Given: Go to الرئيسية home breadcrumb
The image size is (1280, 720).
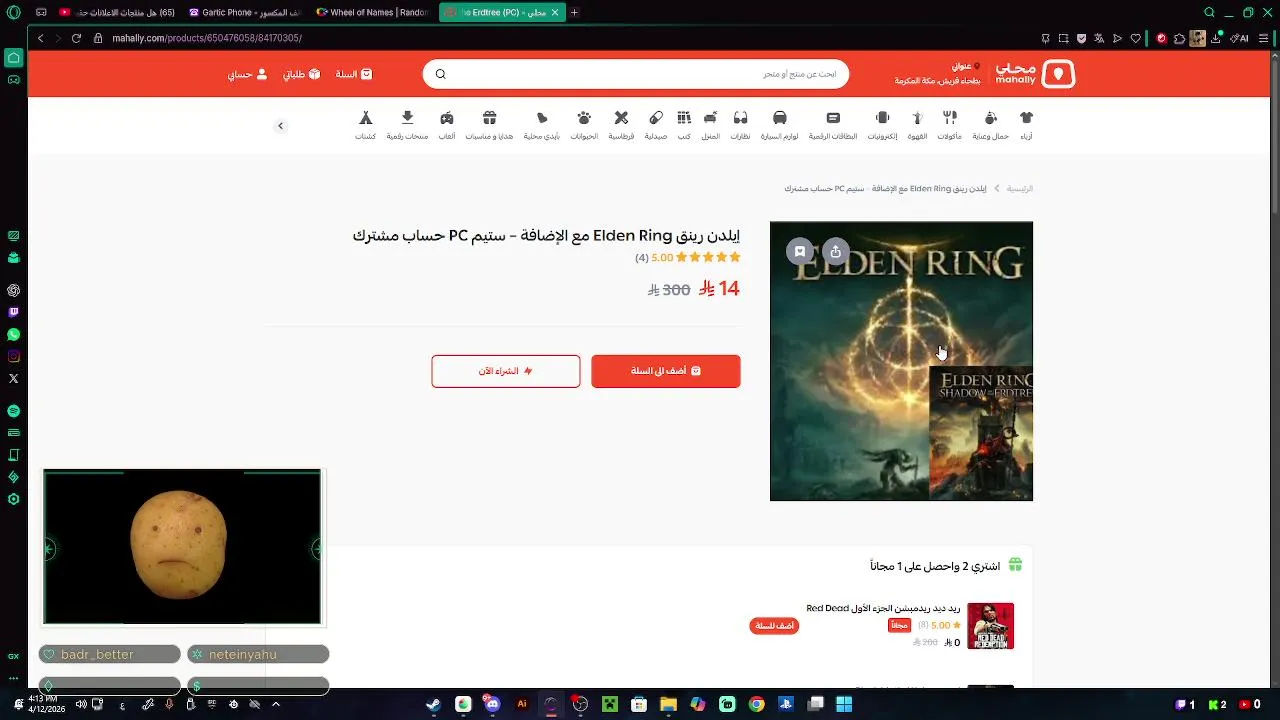Looking at the screenshot, I should tap(1019, 188).
